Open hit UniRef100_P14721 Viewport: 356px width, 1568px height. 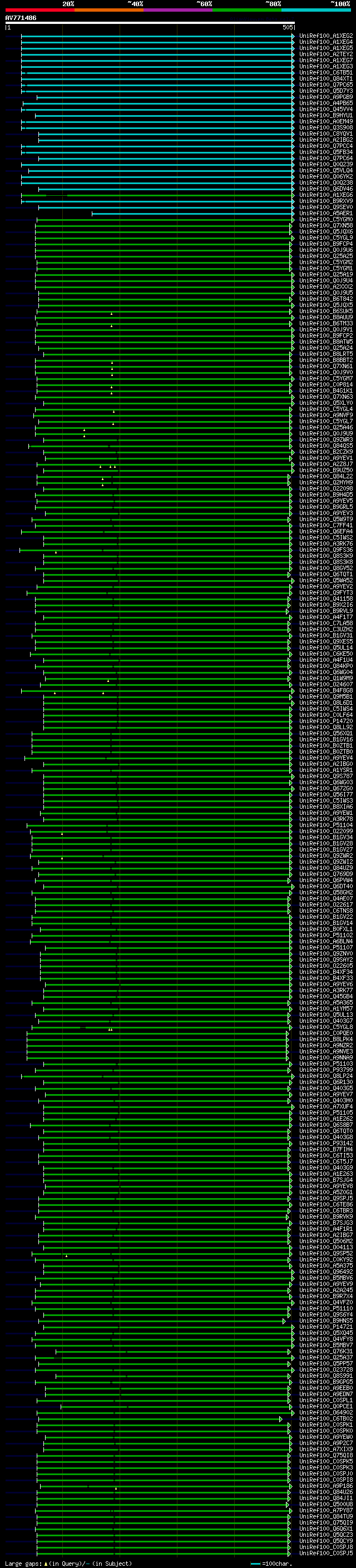point(326,1327)
